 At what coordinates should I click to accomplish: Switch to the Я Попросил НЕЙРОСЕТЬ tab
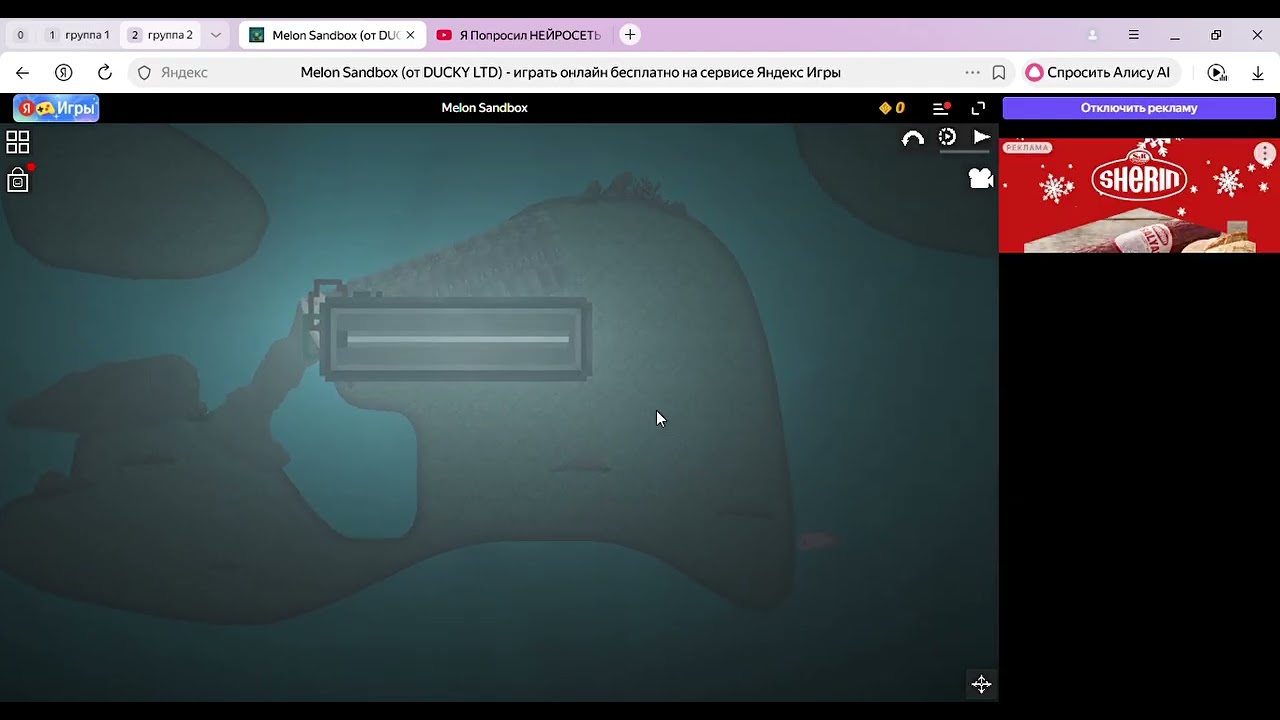(x=520, y=35)
